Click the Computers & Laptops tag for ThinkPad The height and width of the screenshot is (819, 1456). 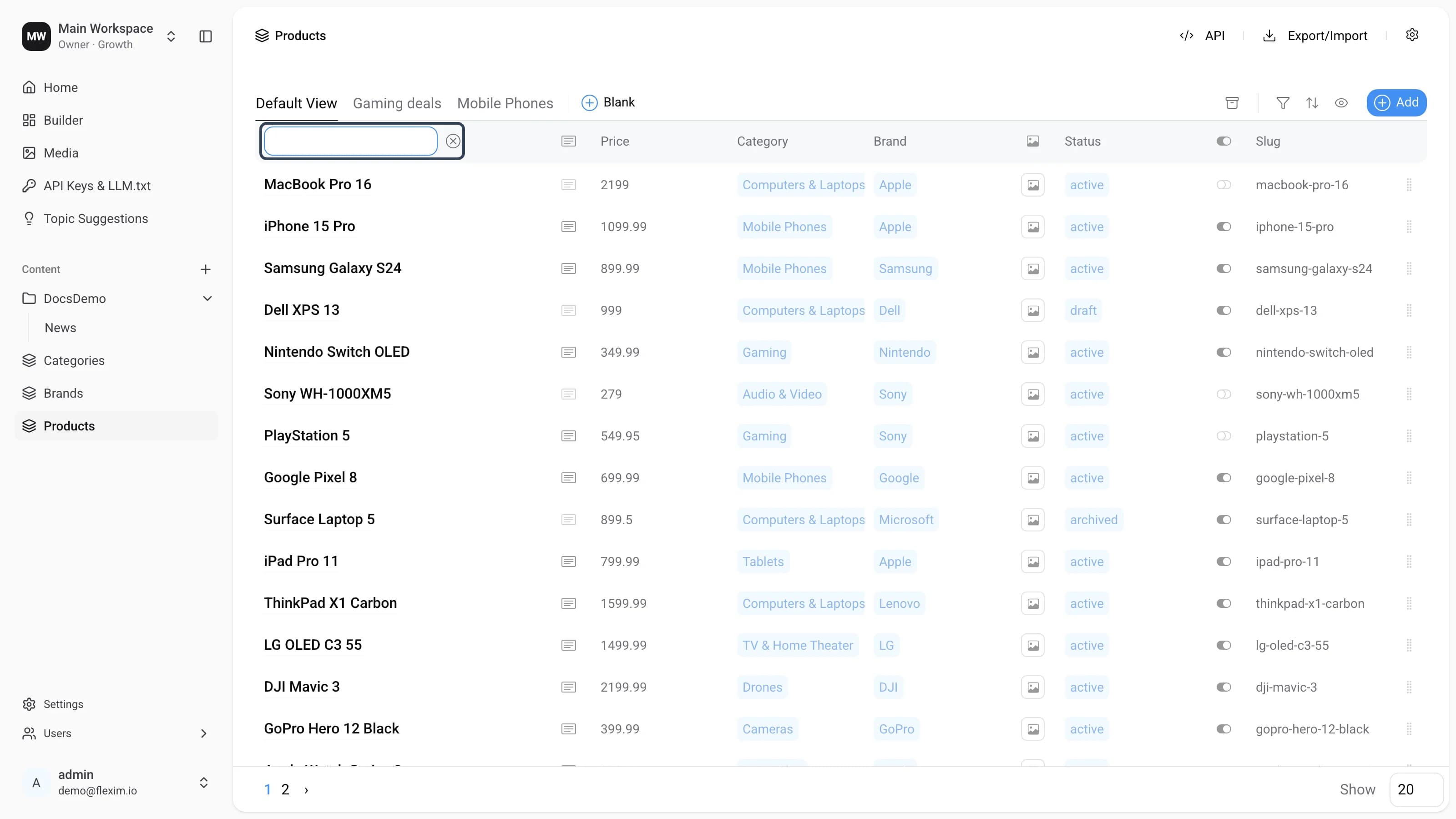(801, 603)
